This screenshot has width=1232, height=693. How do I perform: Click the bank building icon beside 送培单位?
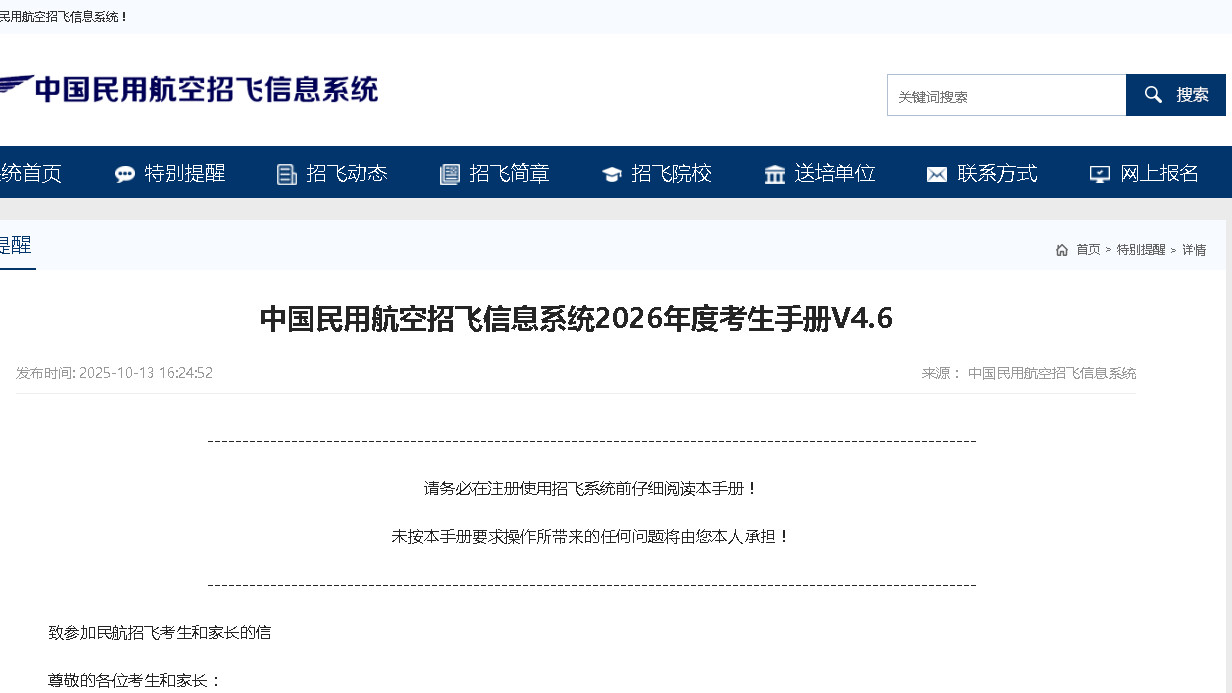pos(775,173)
